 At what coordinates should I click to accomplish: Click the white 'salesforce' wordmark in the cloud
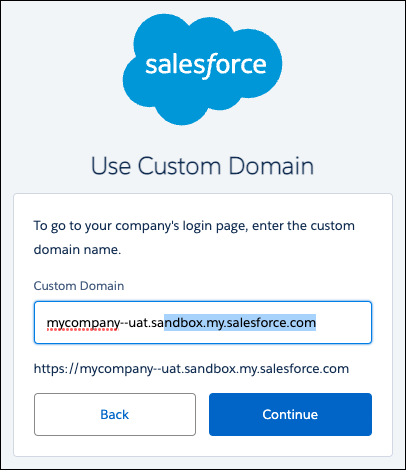[206, 65]
